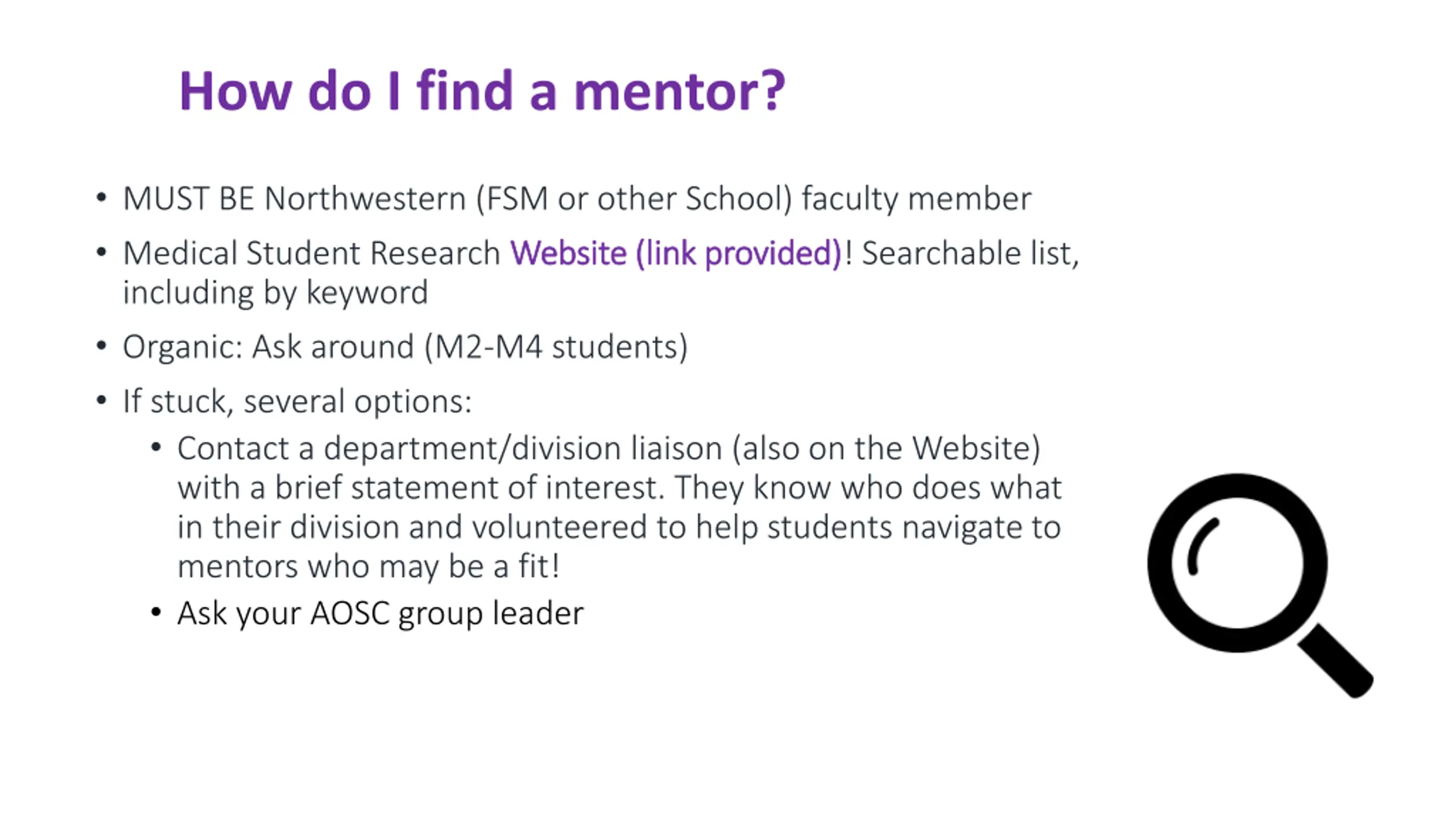The width and height of the screenshot is (1456, 819).
Task: Click the Contact a department/division liaison line
Action: [x=609, y=448]
